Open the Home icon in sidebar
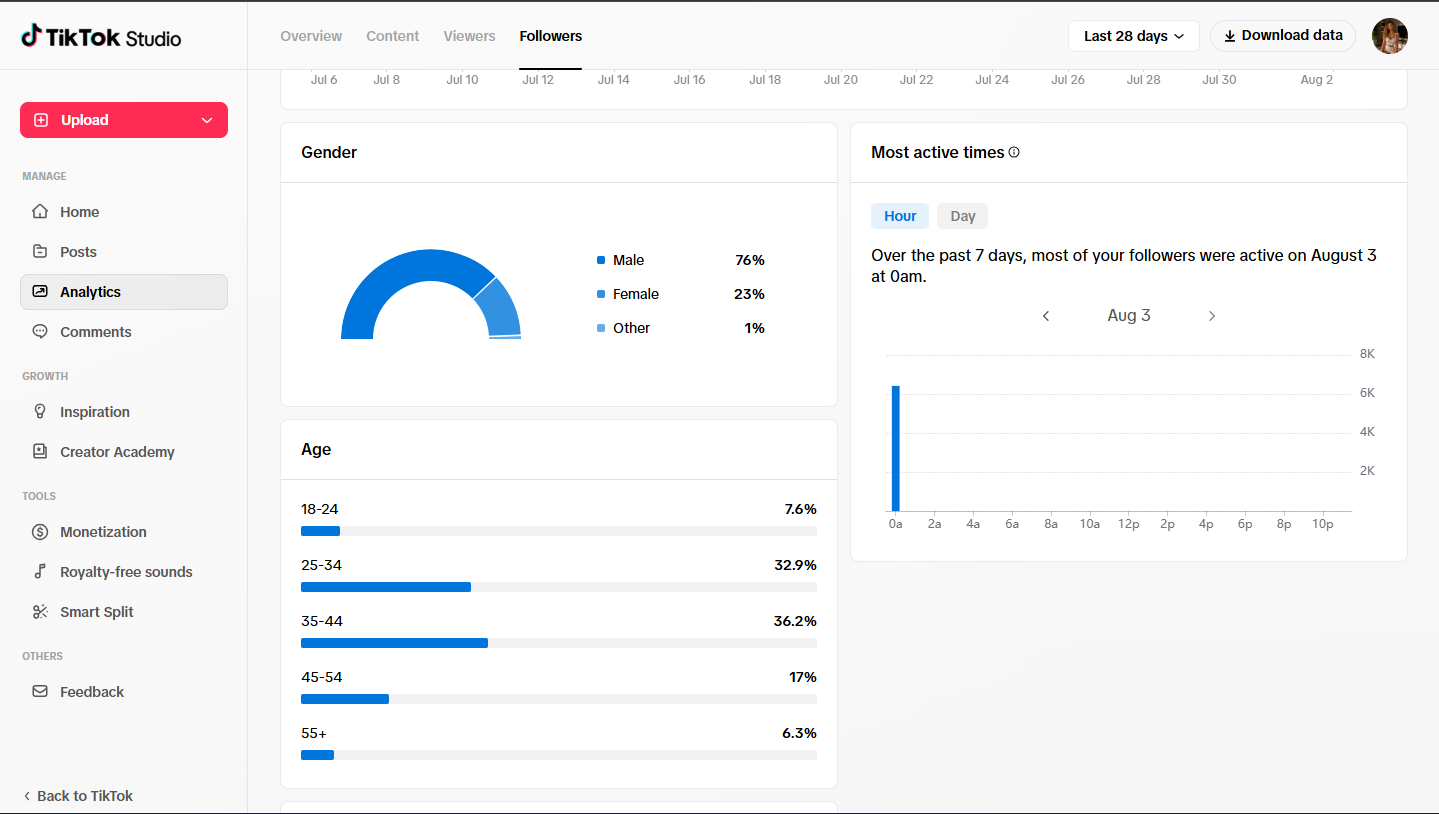 click(40, 212)
